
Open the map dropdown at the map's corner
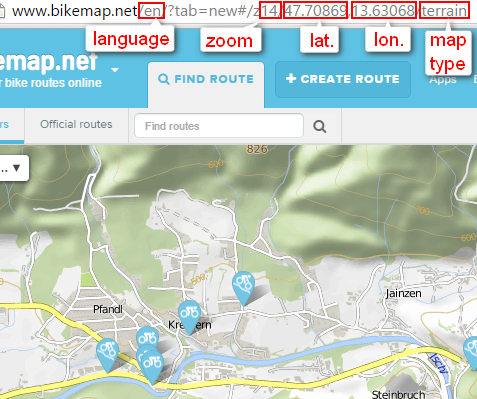click(x=13, y=168)
